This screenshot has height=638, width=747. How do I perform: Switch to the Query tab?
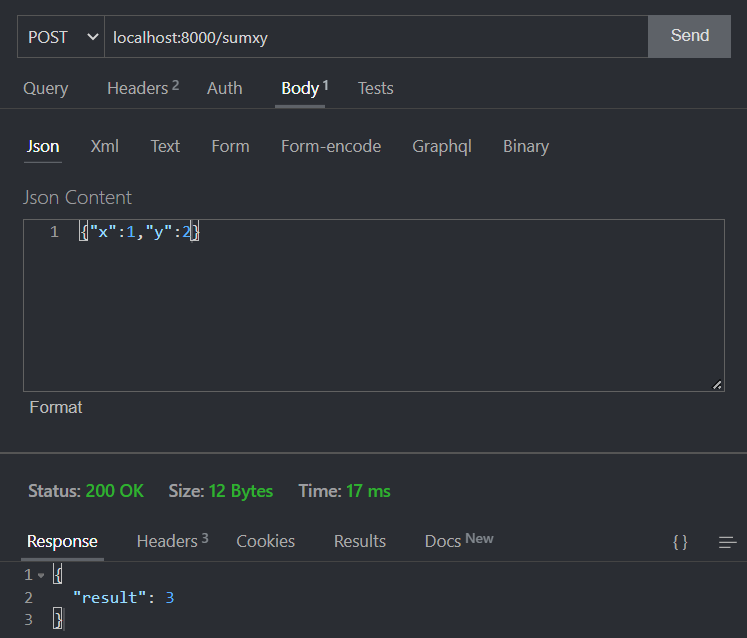coord(46,88)
